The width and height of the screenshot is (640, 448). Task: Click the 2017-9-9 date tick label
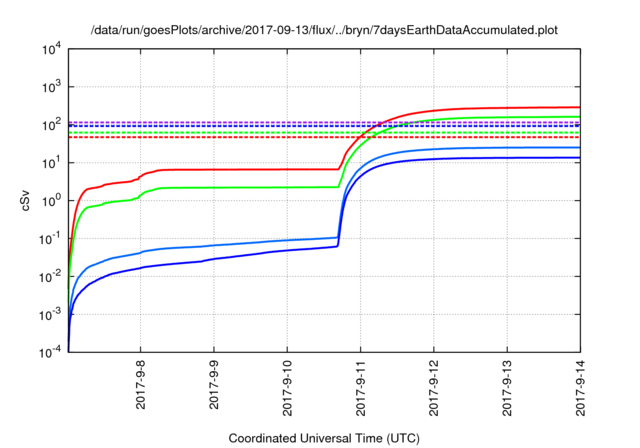214,384
